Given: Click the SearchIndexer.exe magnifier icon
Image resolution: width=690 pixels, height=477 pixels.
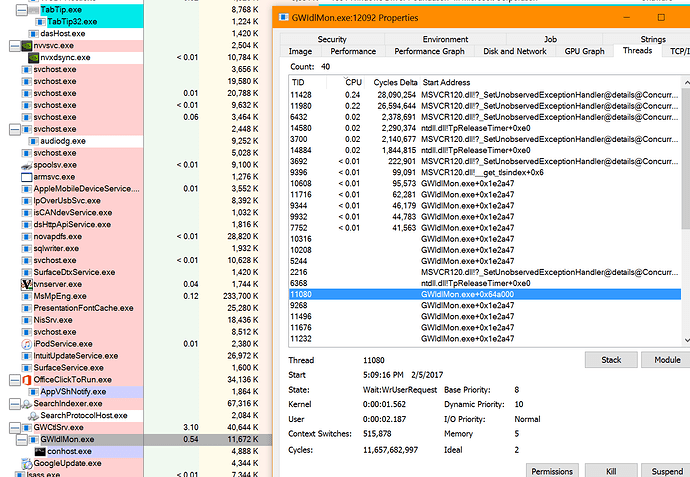Looking at the screenshot, I should (26, 403).
